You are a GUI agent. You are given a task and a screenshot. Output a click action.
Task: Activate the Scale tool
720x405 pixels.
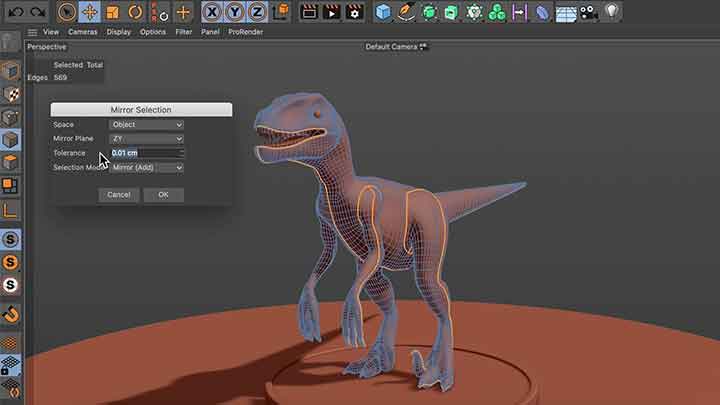(112, 12)
